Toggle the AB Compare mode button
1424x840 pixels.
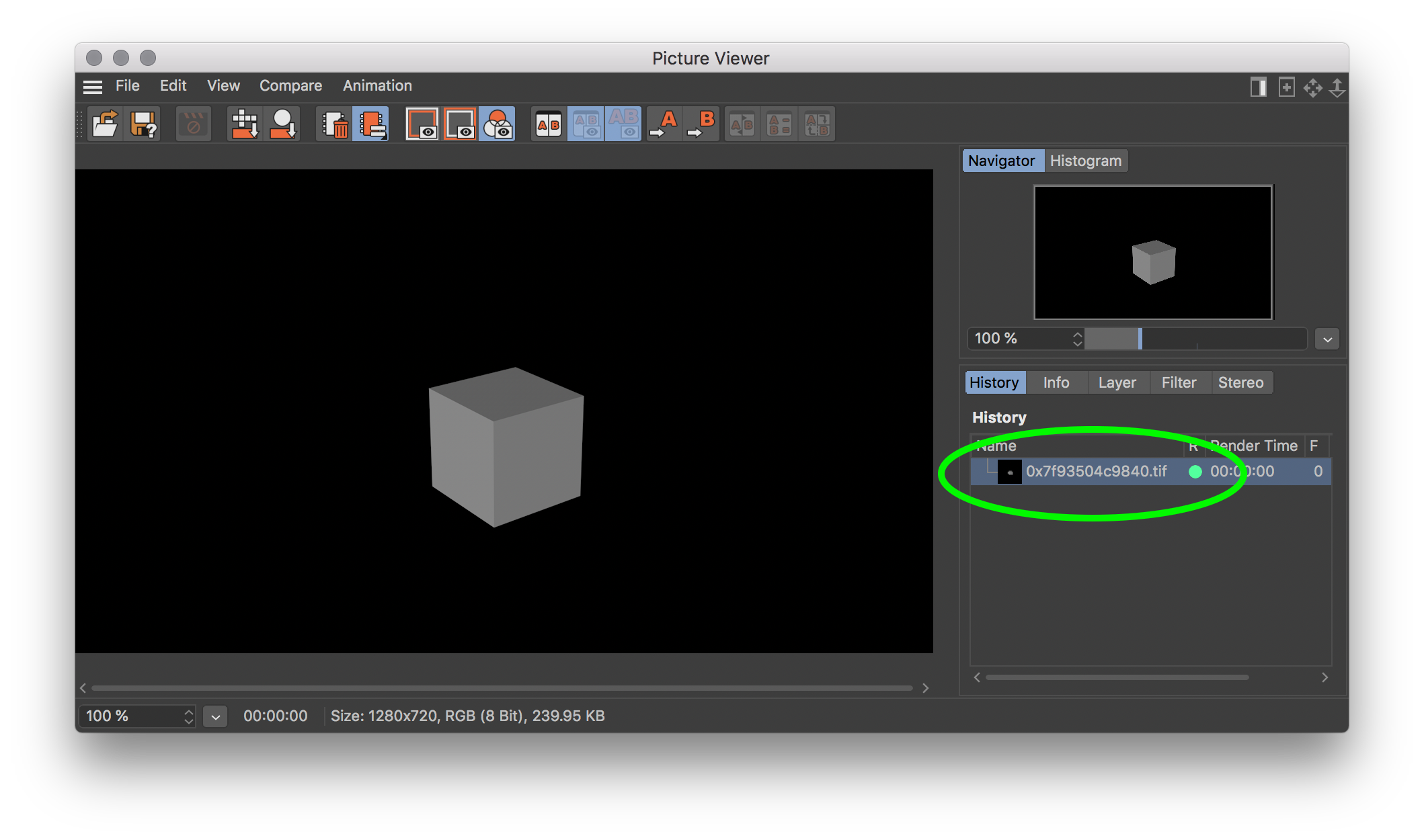(548, 124)
